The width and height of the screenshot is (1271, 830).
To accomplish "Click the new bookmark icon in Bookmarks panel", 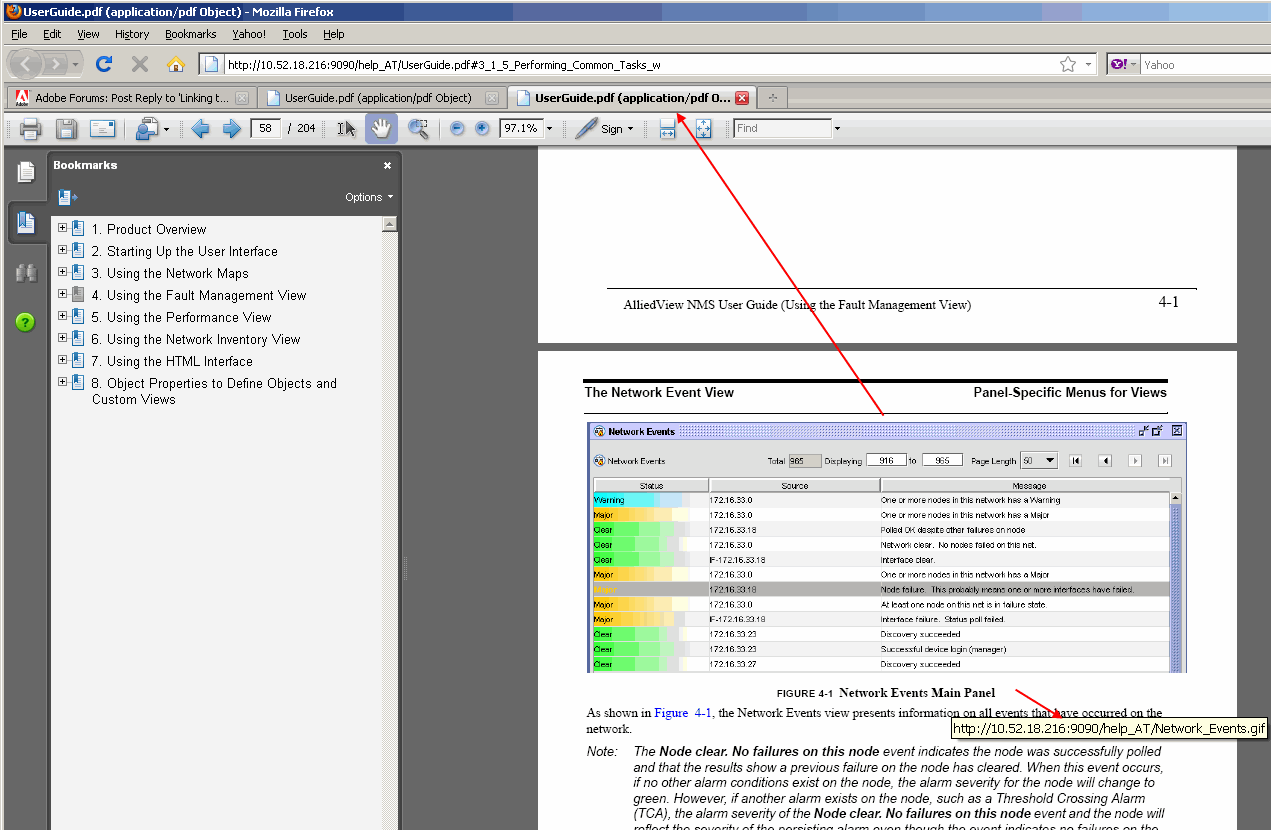I will (x=68, y=197).
